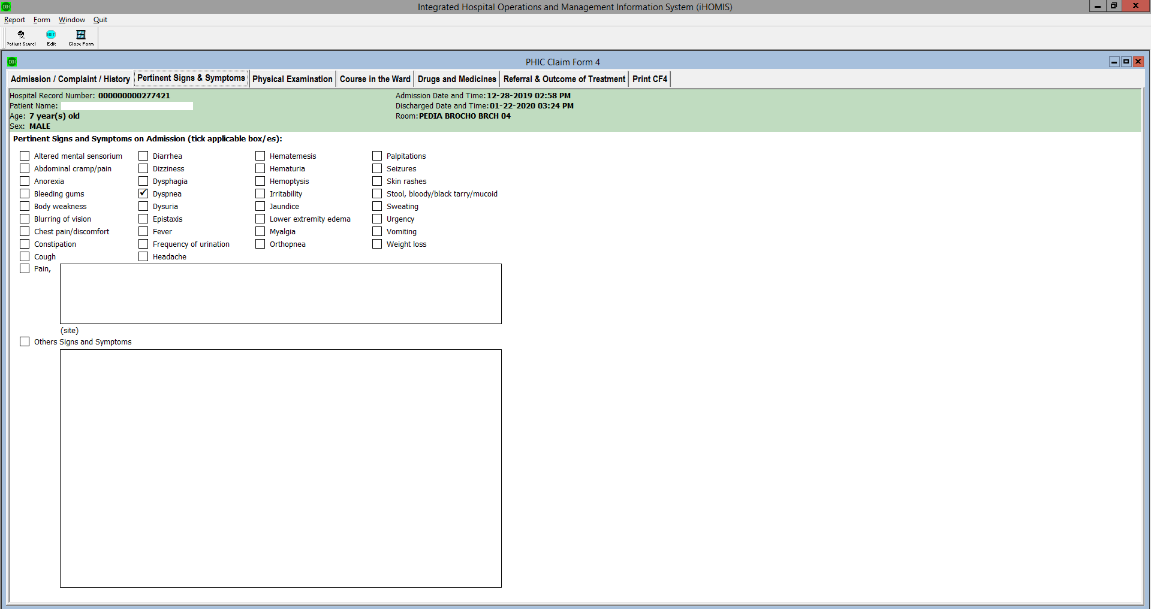Click the Patient Name field
The height and width of the screenshot is (609, 1151).
(127, 106)
